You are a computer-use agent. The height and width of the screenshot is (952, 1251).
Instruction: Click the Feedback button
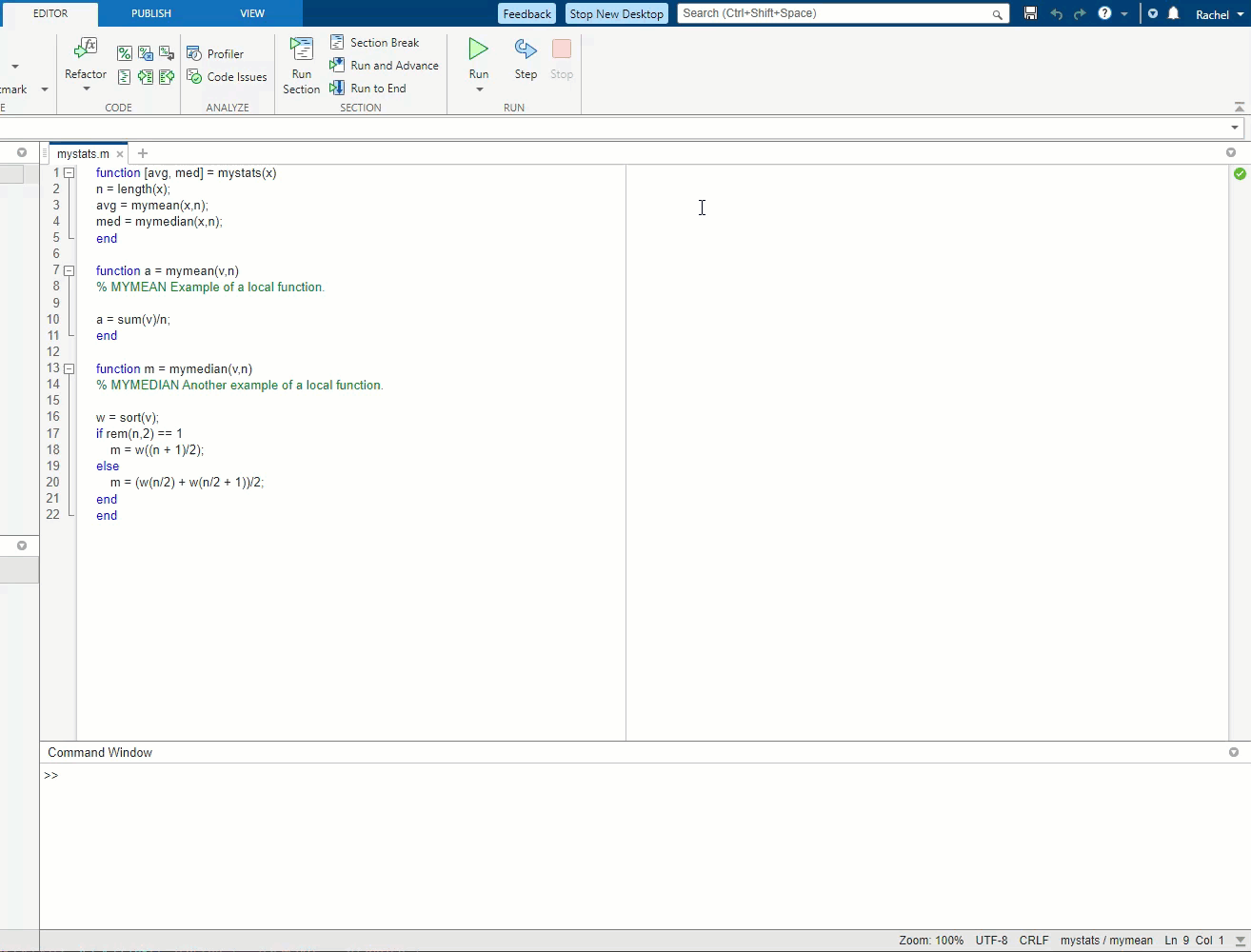pyautogui.click(x=526, y=13)
